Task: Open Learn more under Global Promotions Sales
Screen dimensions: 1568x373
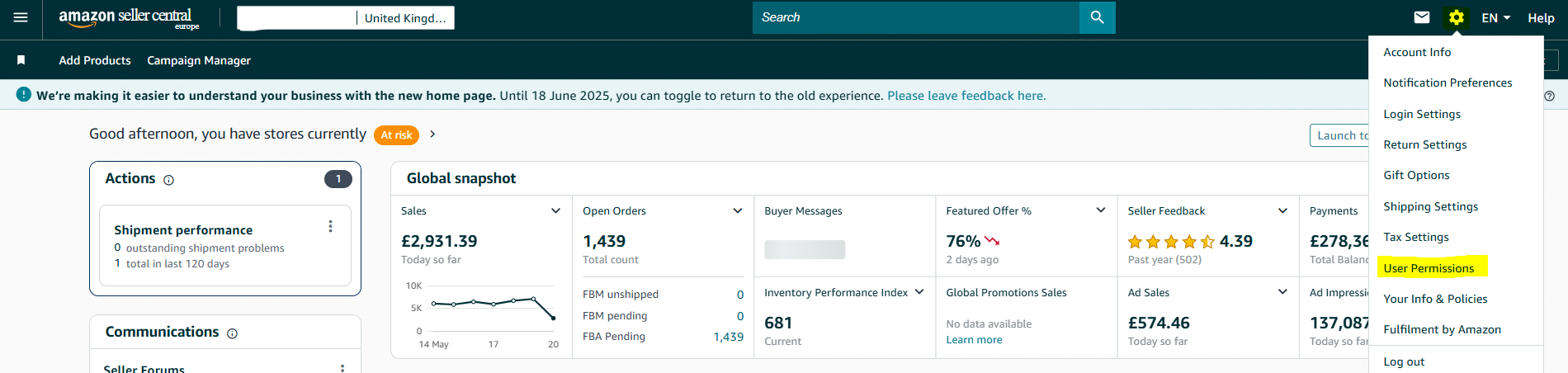Action: pos(974,340)
